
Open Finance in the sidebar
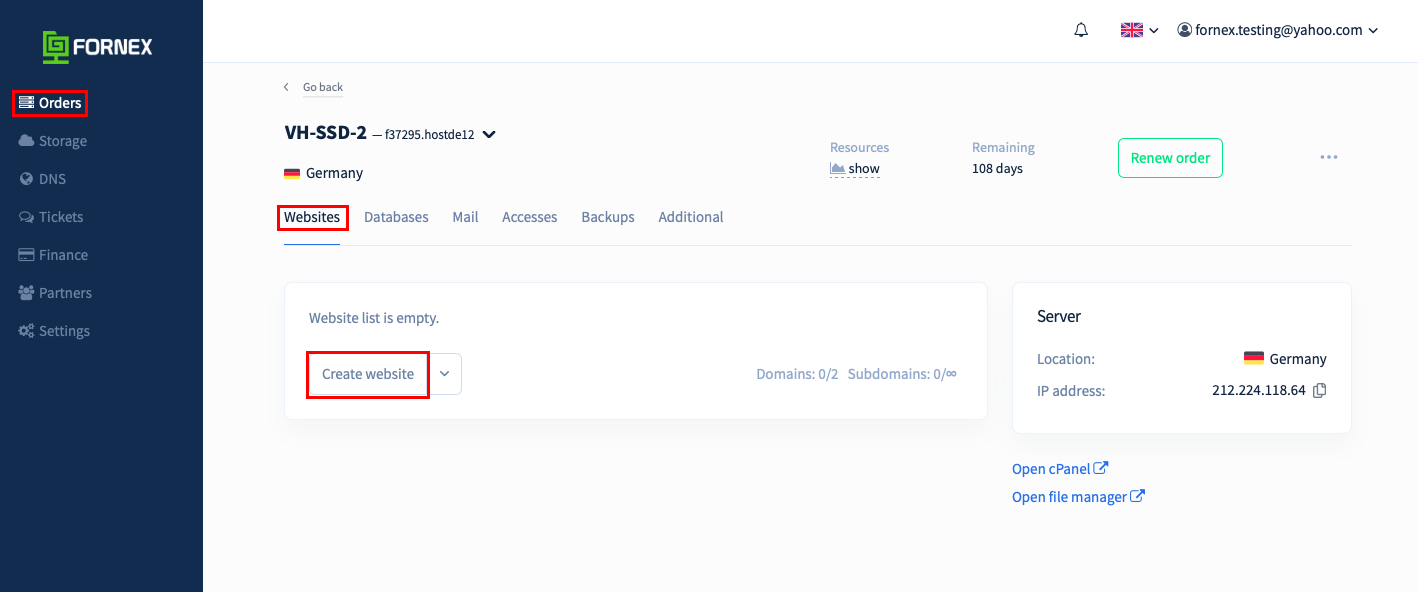(53, 255)
